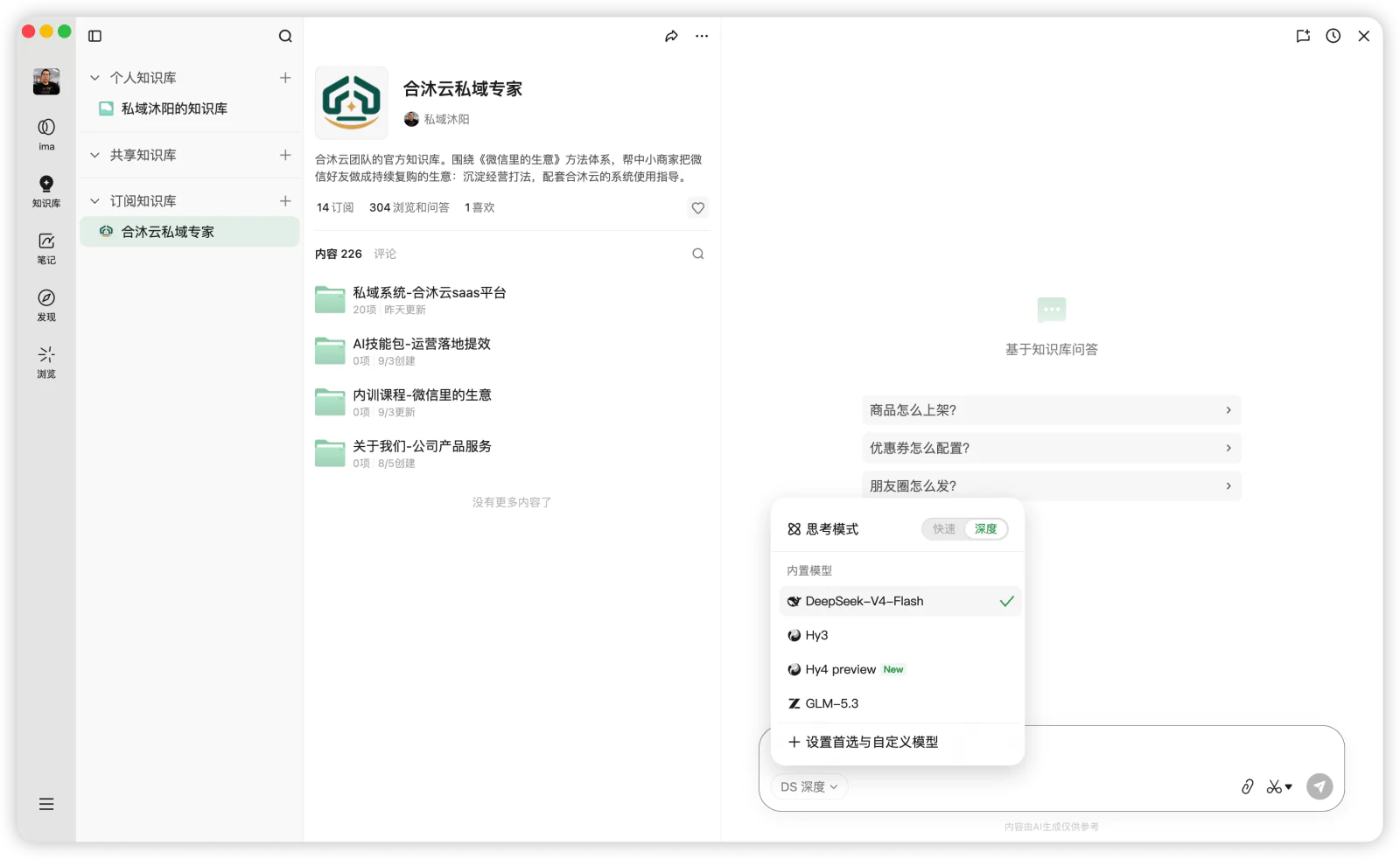
Task: Select the Hy4 preview model
Action: click(x=899, y=669)
